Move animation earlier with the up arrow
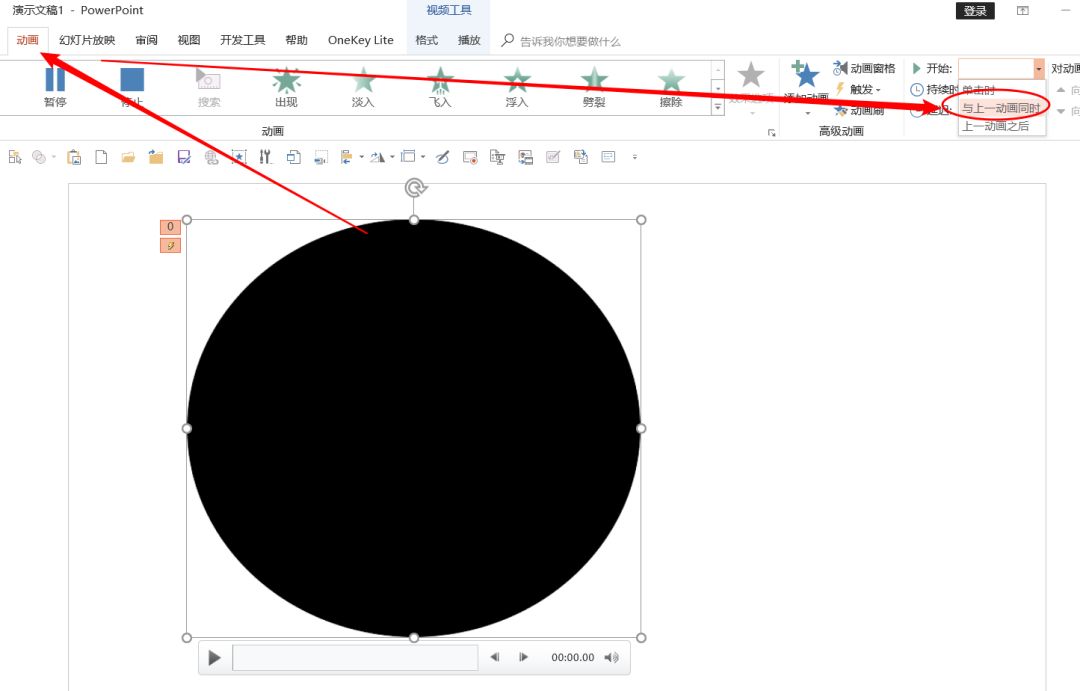Image resolution: width=1080 pixels, height=691 pixels. 1061,90
